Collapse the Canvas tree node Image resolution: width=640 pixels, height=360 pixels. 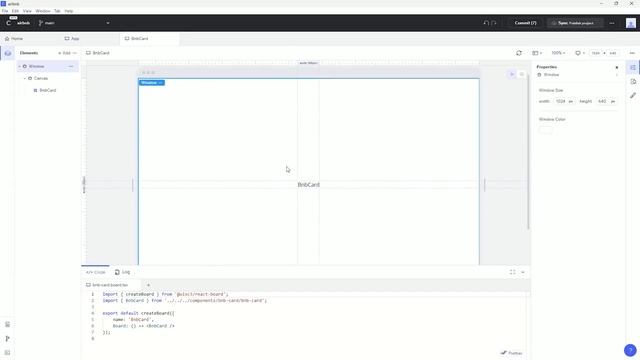pos(24,78)
